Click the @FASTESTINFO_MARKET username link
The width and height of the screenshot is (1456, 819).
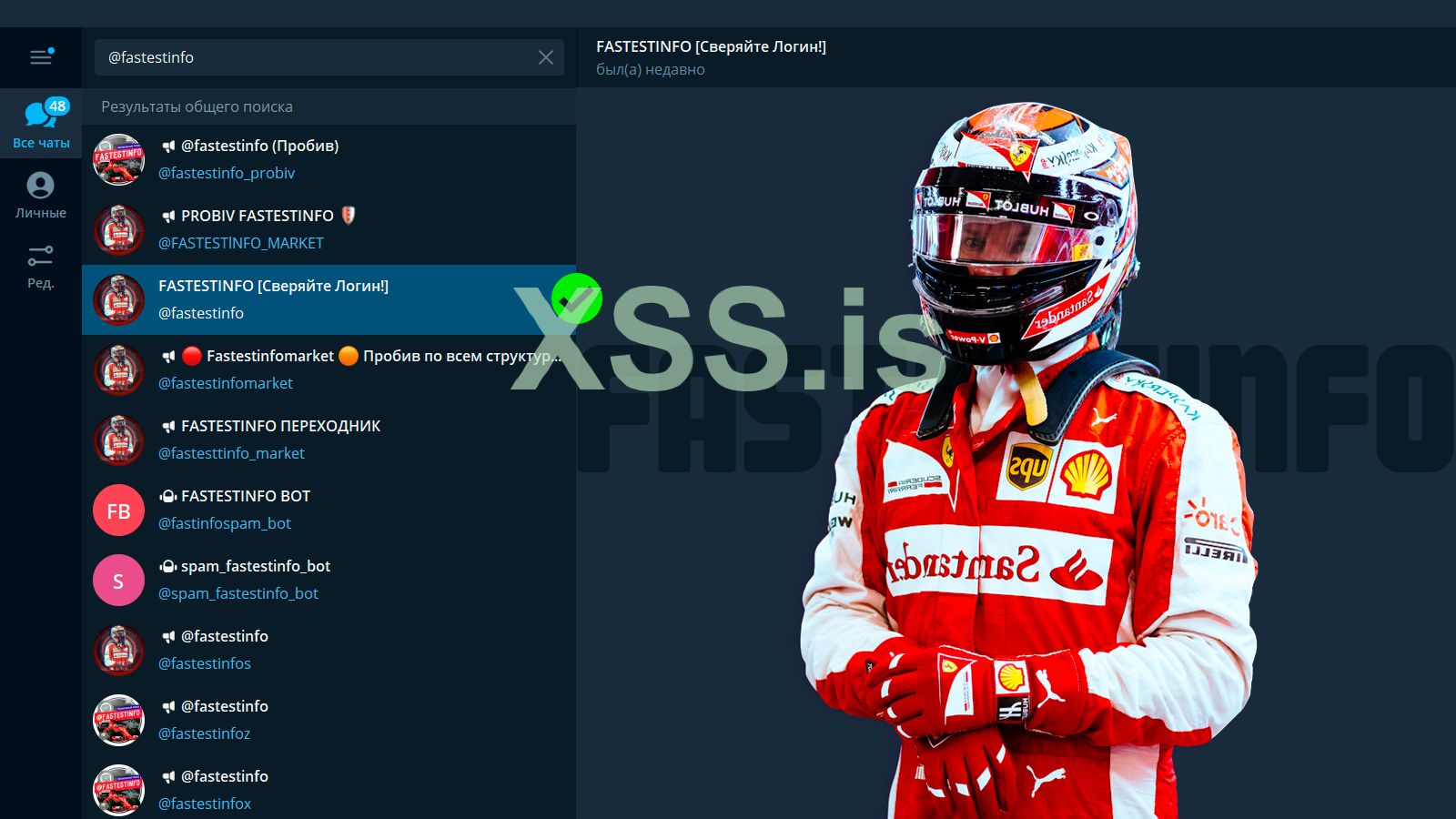click(x=241, y=243)
